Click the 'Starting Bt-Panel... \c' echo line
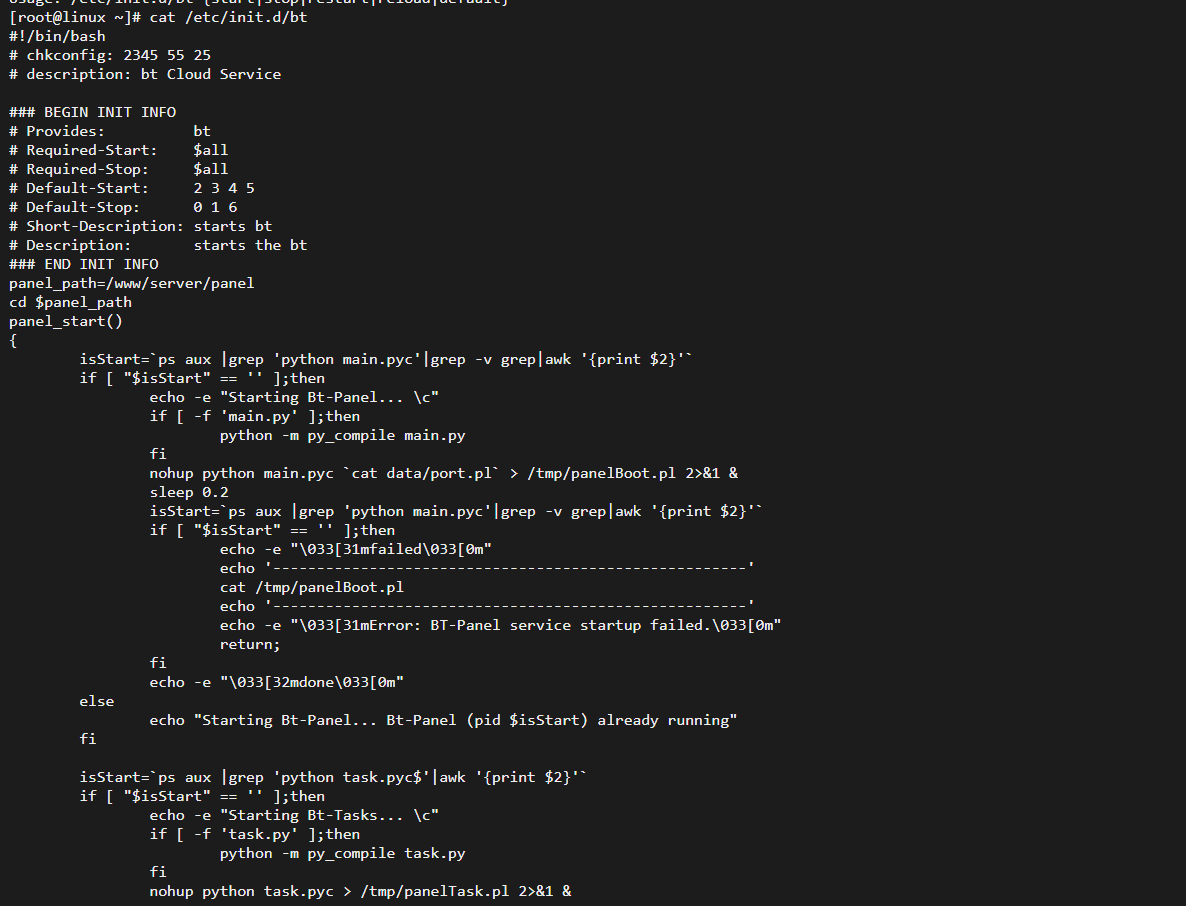 point(294,397)
